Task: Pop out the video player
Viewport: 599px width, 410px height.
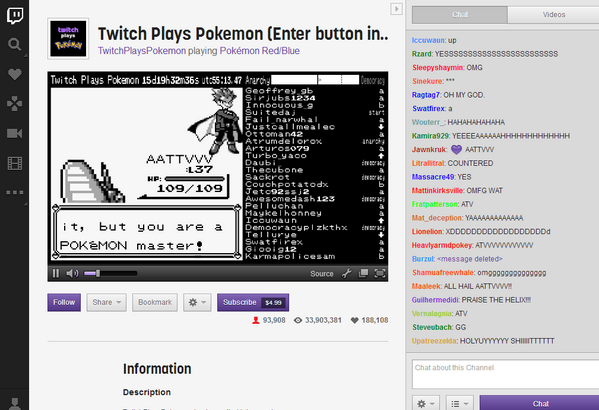Action: click(x=363, y=273)
